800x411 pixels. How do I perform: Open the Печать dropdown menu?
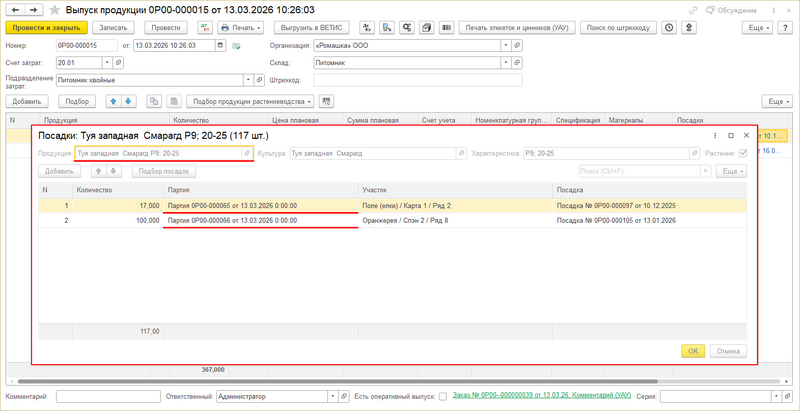(241, 28)
